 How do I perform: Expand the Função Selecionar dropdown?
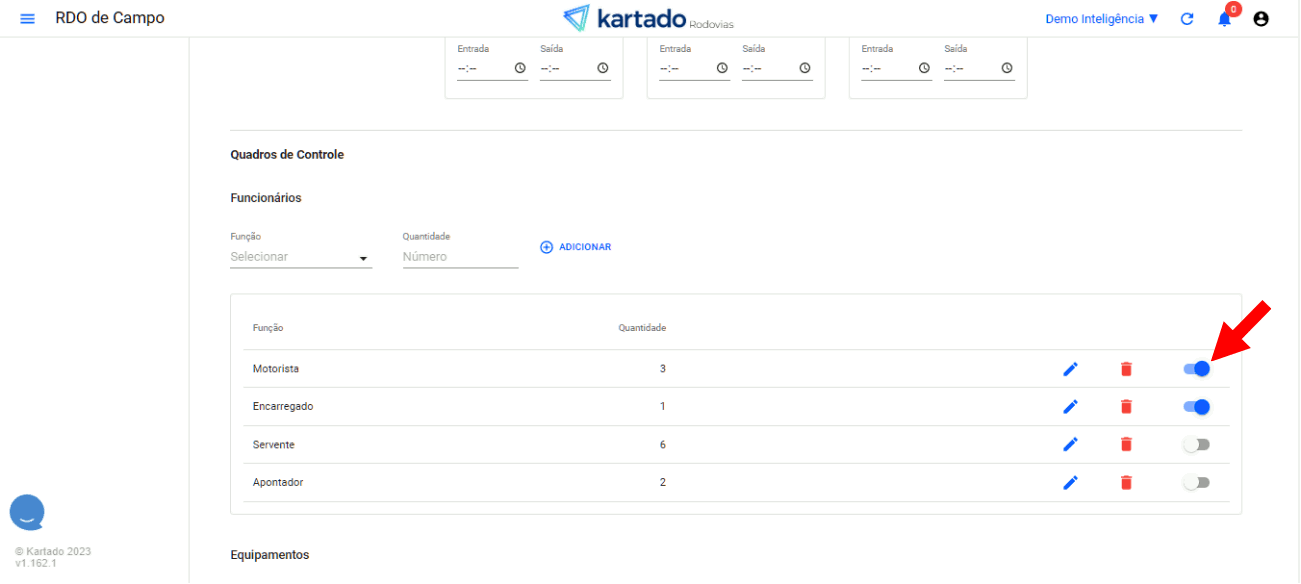(x=300, y=258)
